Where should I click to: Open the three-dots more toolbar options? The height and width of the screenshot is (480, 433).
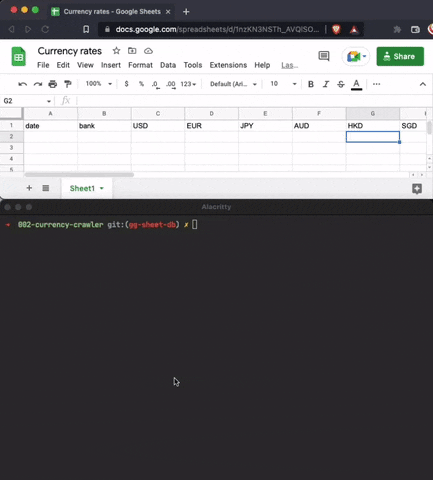click(376, 84)
